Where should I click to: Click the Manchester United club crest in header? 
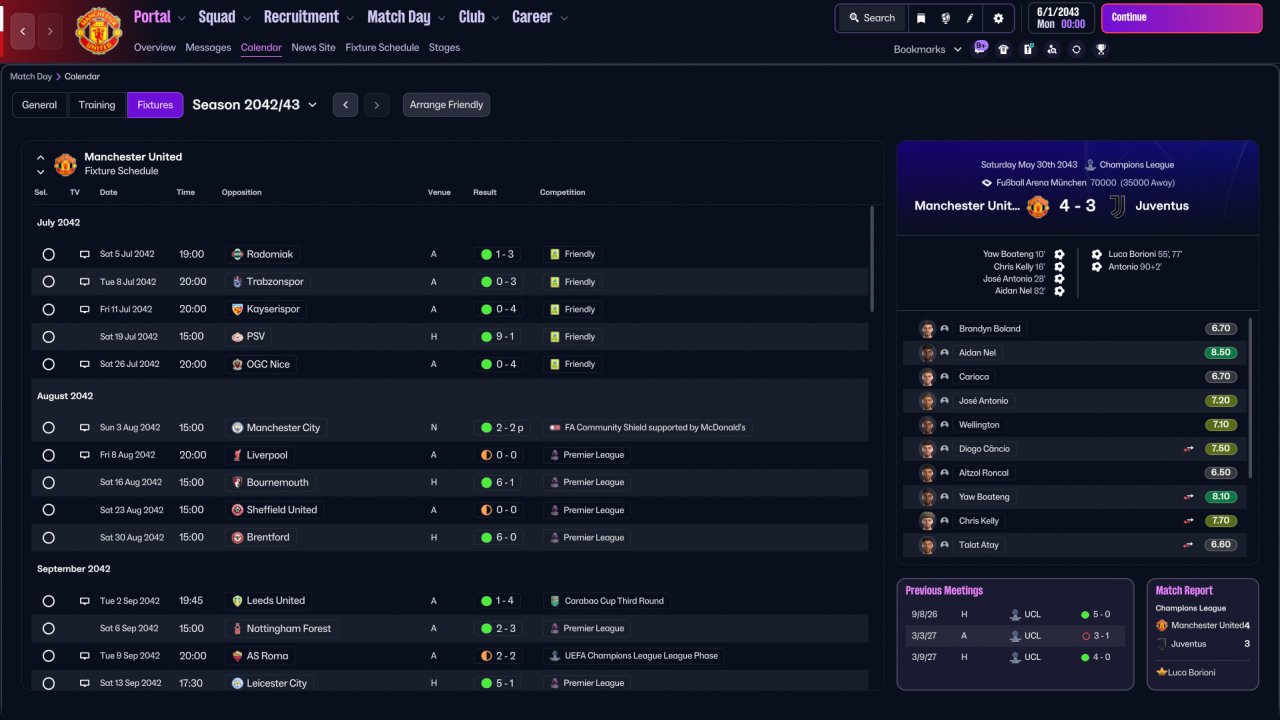tap(98, 31)
